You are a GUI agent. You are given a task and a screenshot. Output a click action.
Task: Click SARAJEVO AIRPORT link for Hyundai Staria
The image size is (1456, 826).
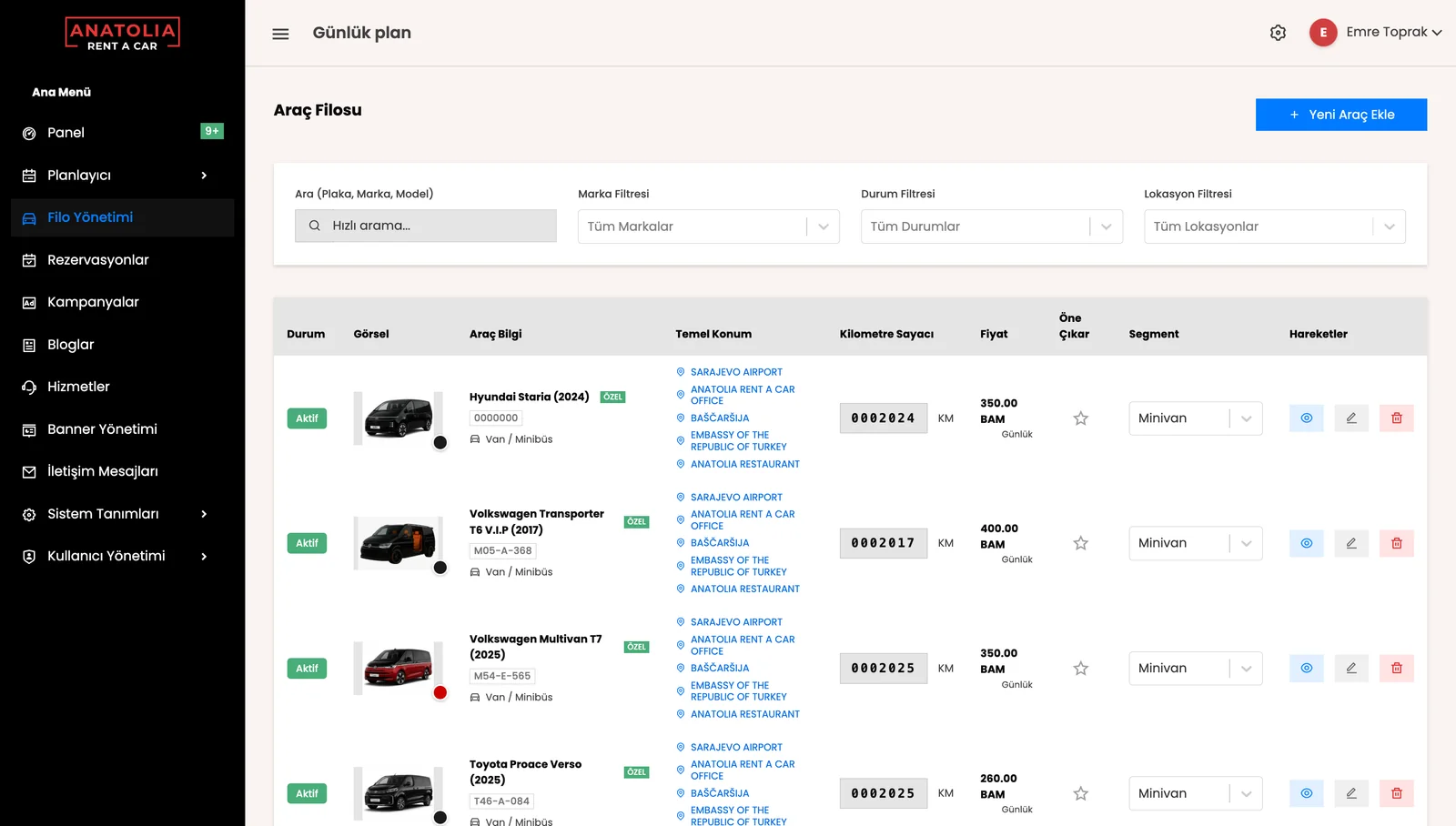pos(736,372)
